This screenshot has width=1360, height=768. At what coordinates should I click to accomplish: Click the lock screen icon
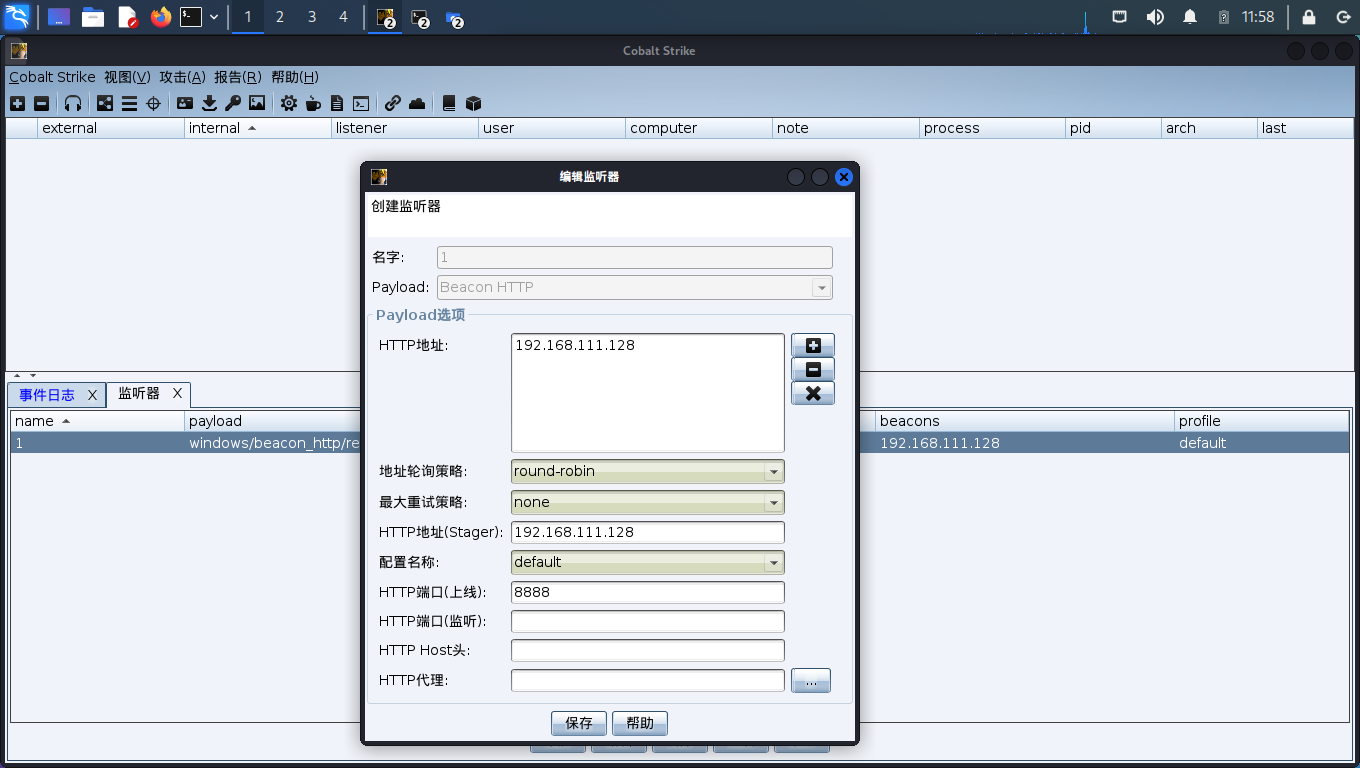point(1308,17)
